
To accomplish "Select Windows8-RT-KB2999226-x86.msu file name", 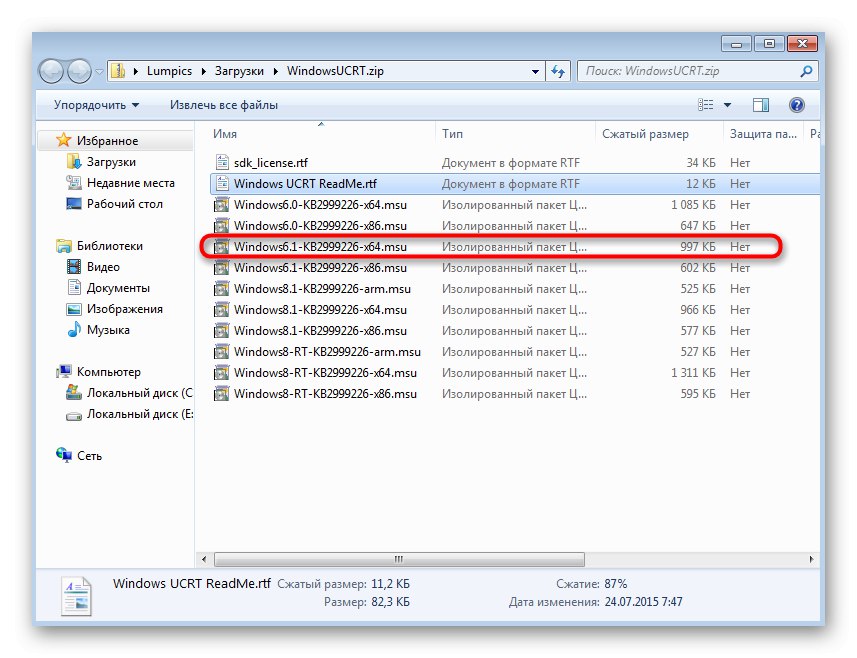I will click(x=325, y=394).
